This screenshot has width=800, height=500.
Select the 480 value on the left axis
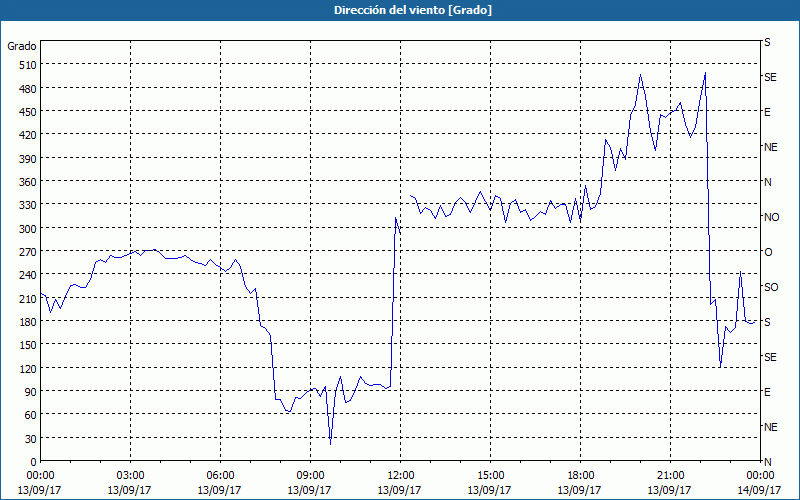point(29,89)
